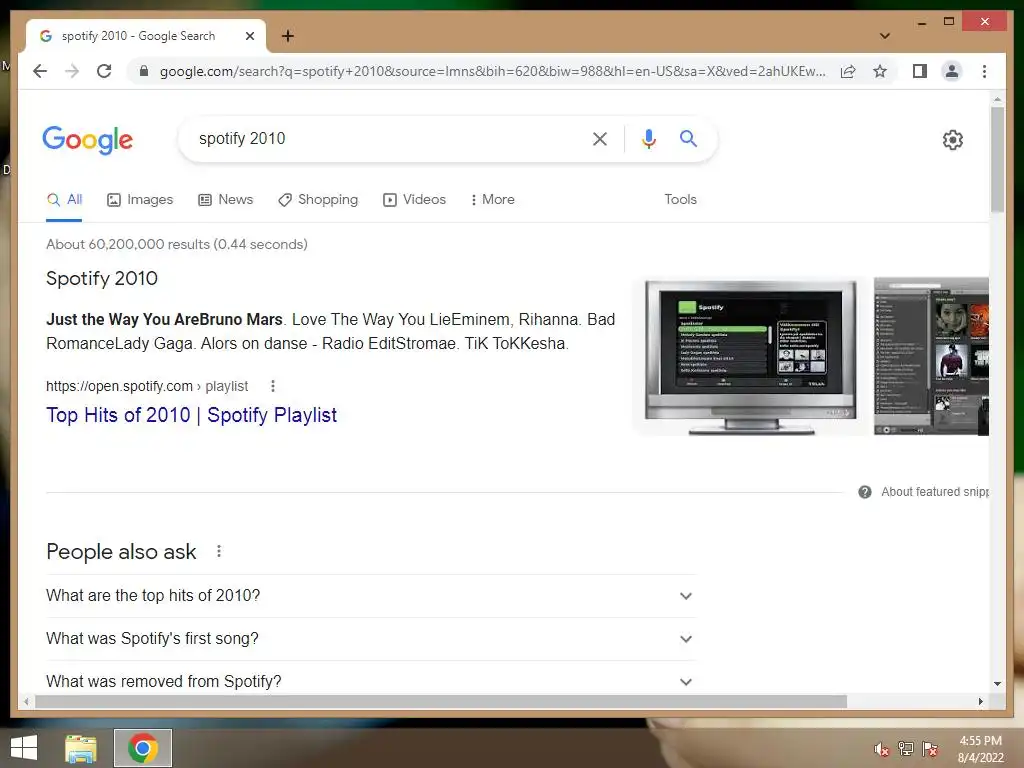Expand What was removed from Spotify
Image resolution: width=1024 pixels, height=768 pixels.
point(371,681)
